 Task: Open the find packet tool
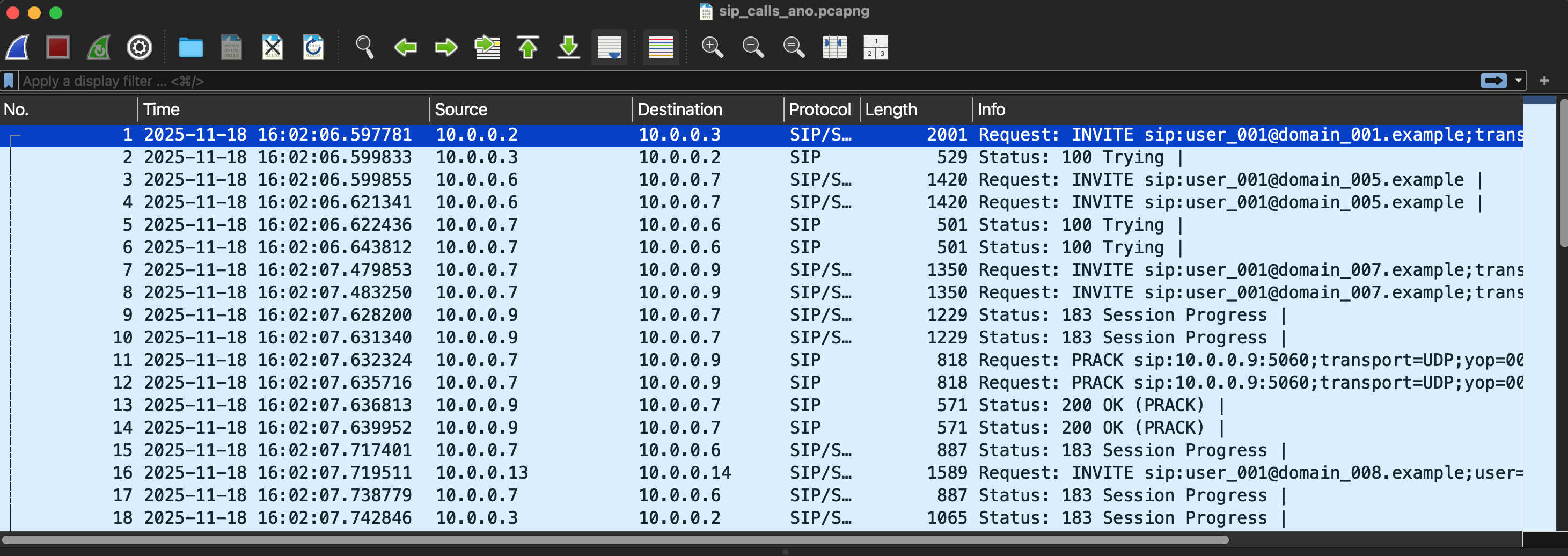363,47
